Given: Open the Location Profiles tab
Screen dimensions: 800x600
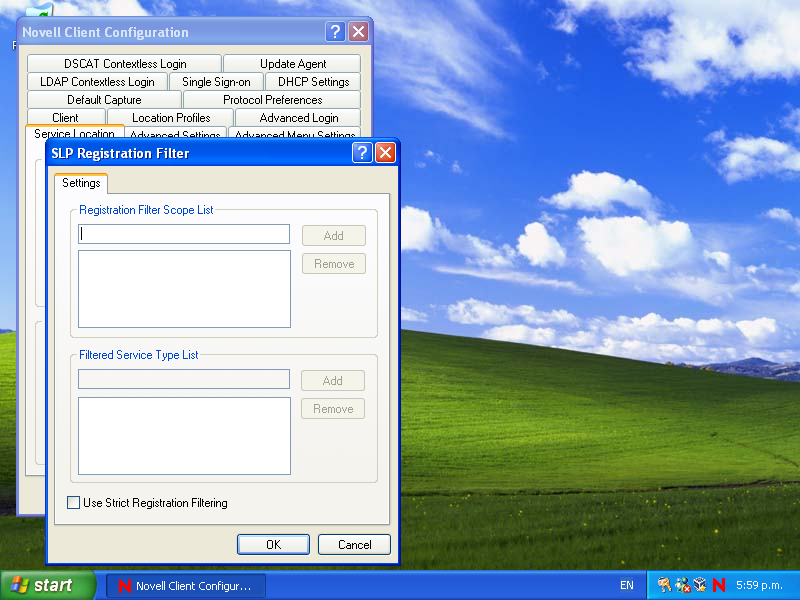Looking at the screenshot, I should click(171, 118).
